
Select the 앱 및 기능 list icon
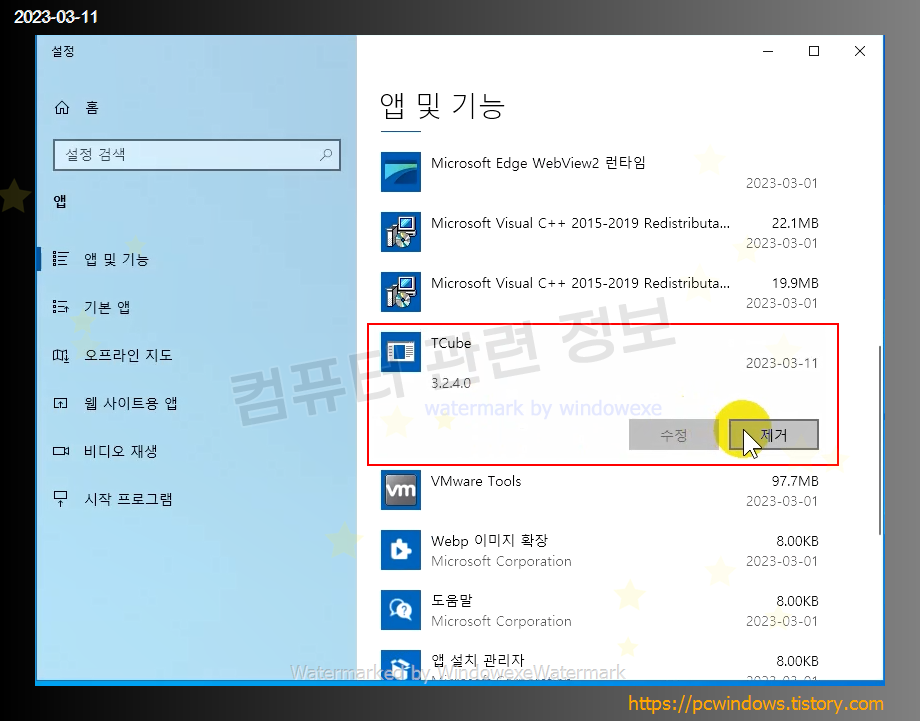pyautogui.click(x=60, y=259)
